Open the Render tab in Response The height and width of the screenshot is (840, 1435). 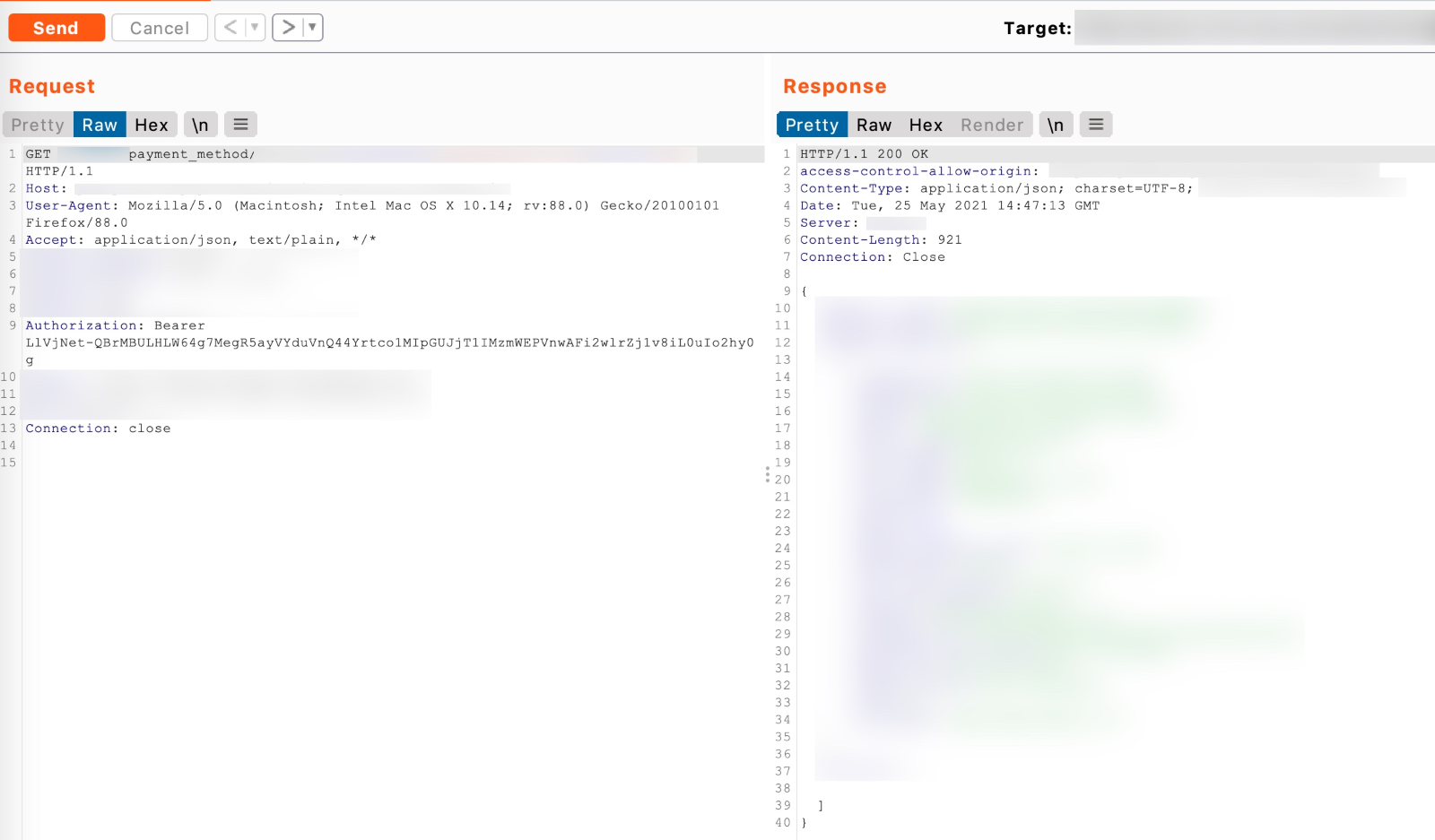click(992, 125)
